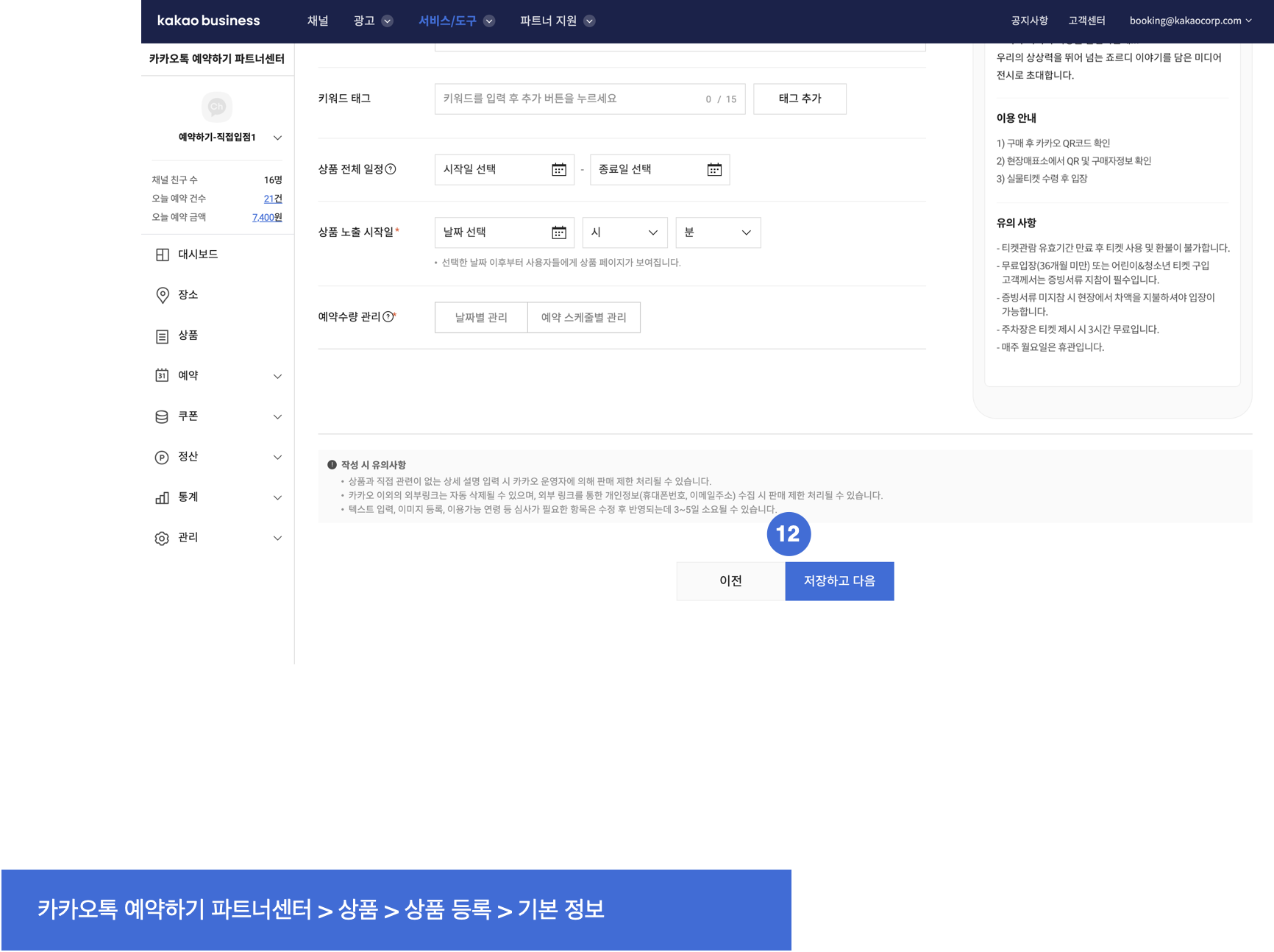Click the 키워드 태그 input field
Image resolution: width=1274 pixels, height=952 pixels.
click(566, 99)
